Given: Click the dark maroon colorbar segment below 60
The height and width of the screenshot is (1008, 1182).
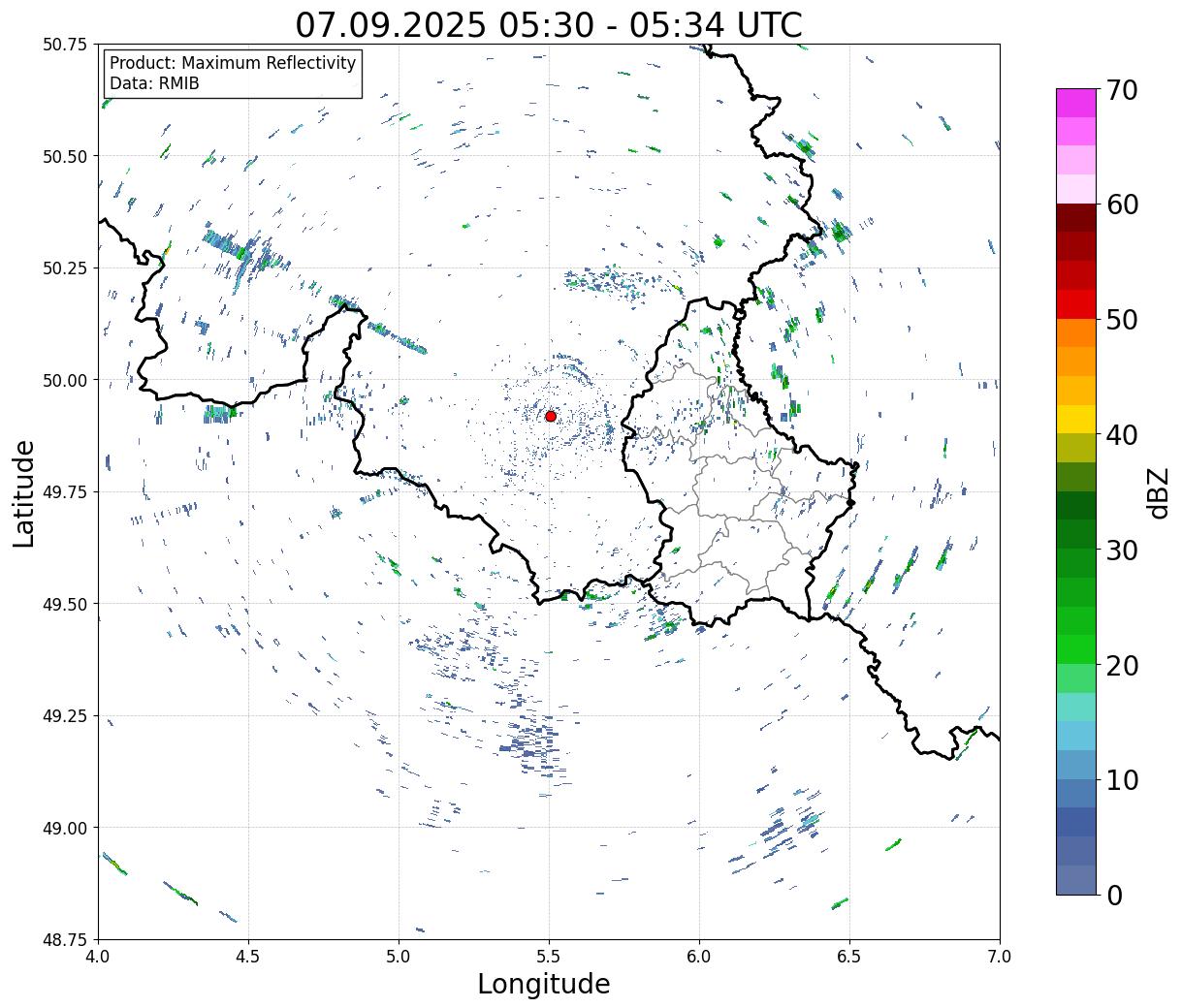Looking at the screenshot, I should click(x=1076, y=218).
